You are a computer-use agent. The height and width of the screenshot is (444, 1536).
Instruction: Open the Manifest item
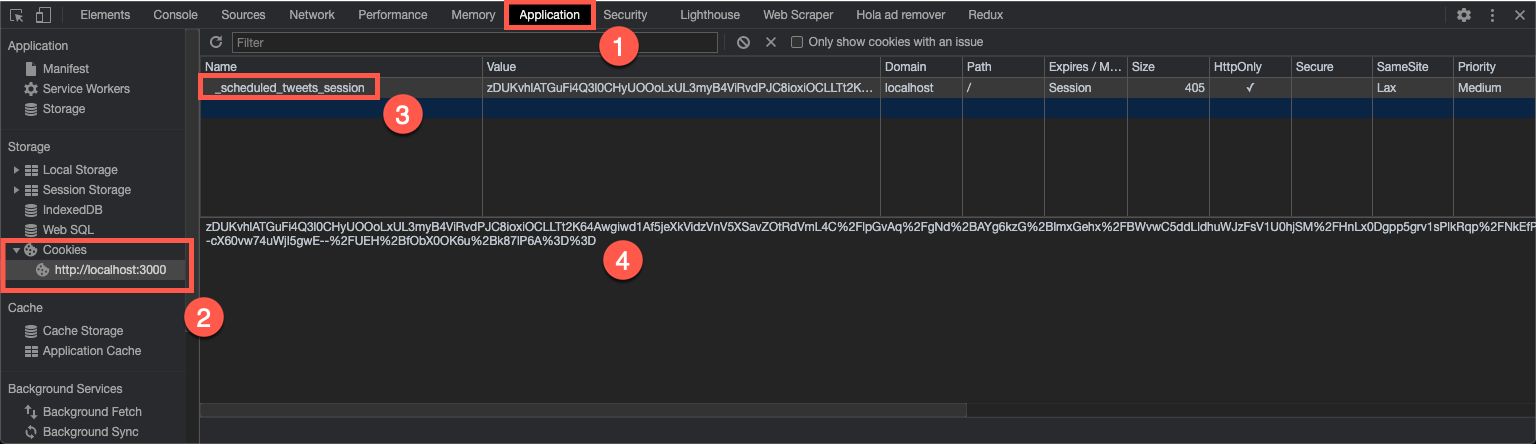[65, 69]
